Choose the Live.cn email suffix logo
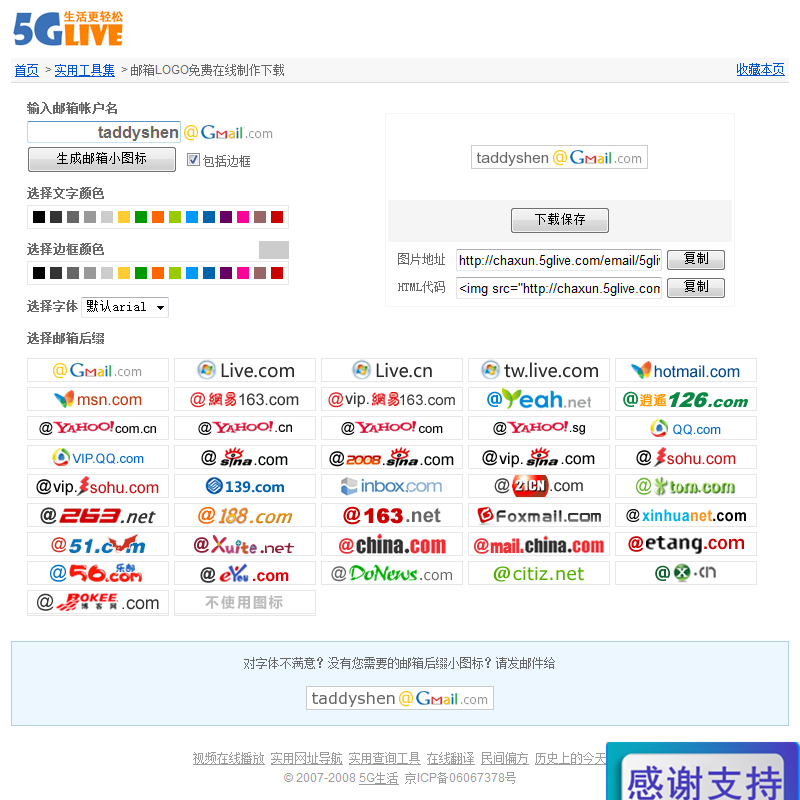 392,370
